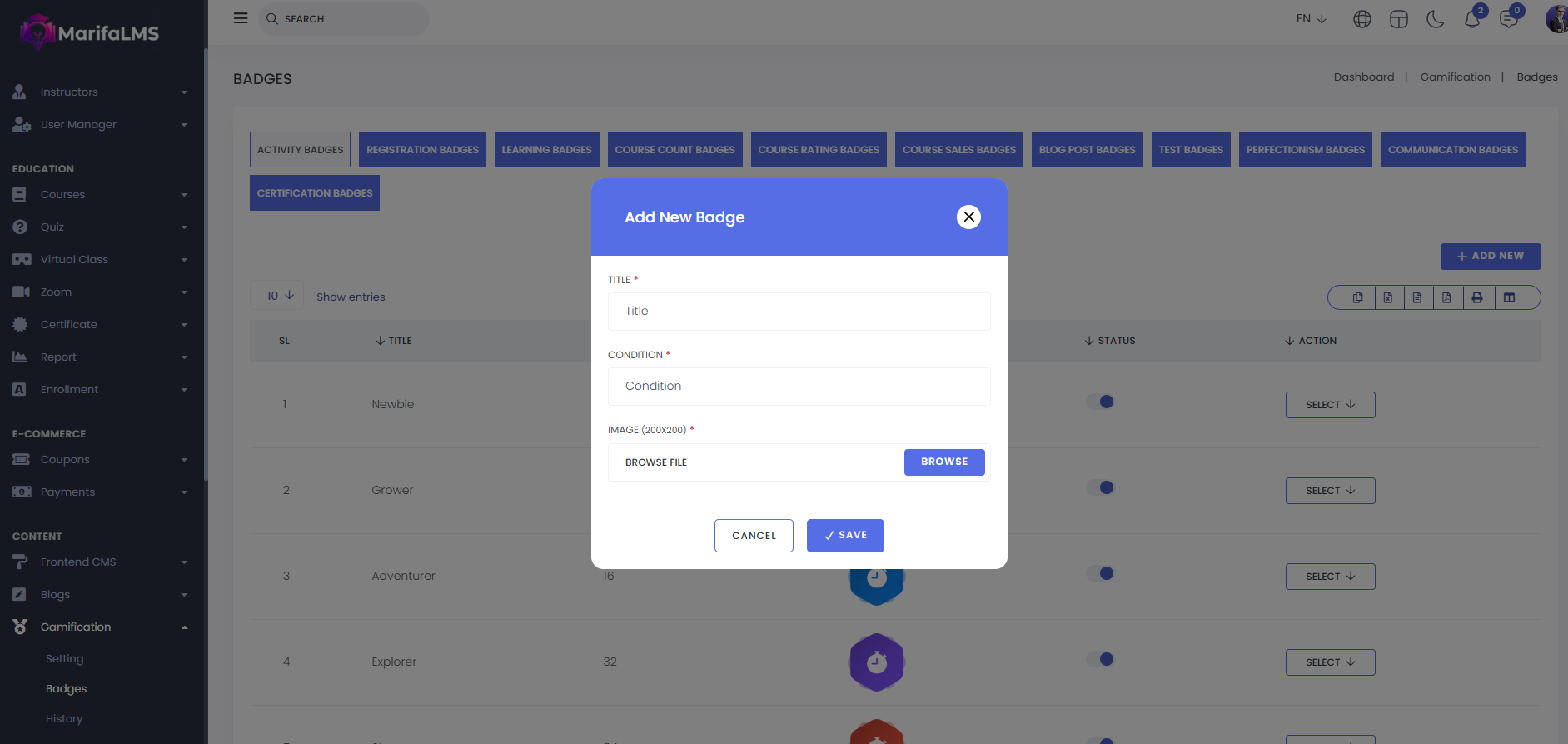Click the globe website icon
Screen dimensions: 1568x744
click(1361, 19)
